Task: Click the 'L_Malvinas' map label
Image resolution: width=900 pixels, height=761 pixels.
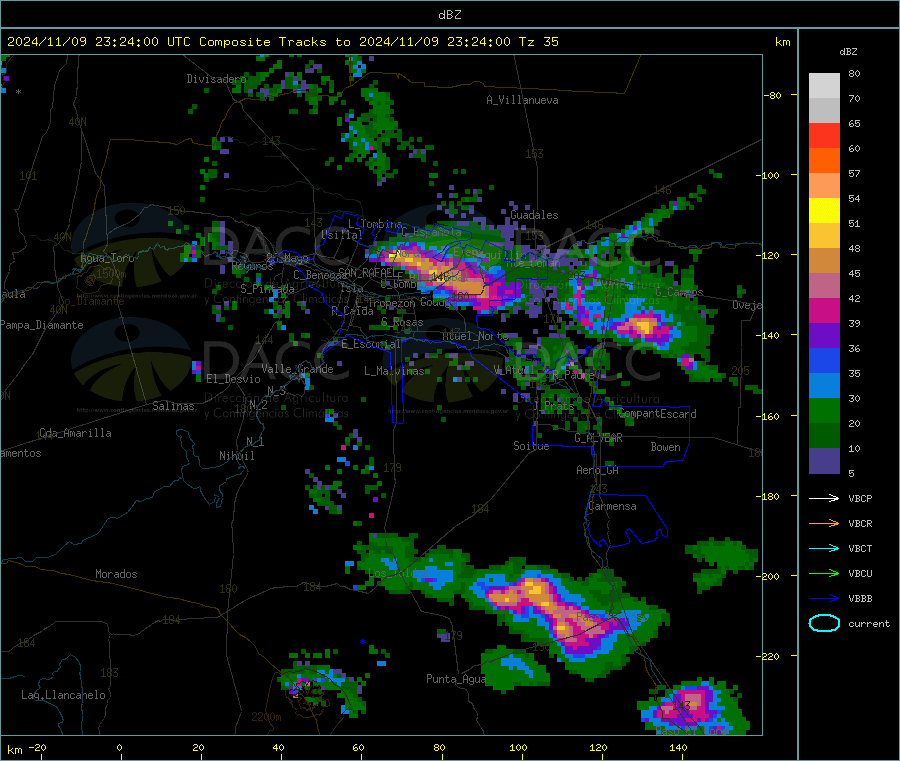Action: (394, 371)
